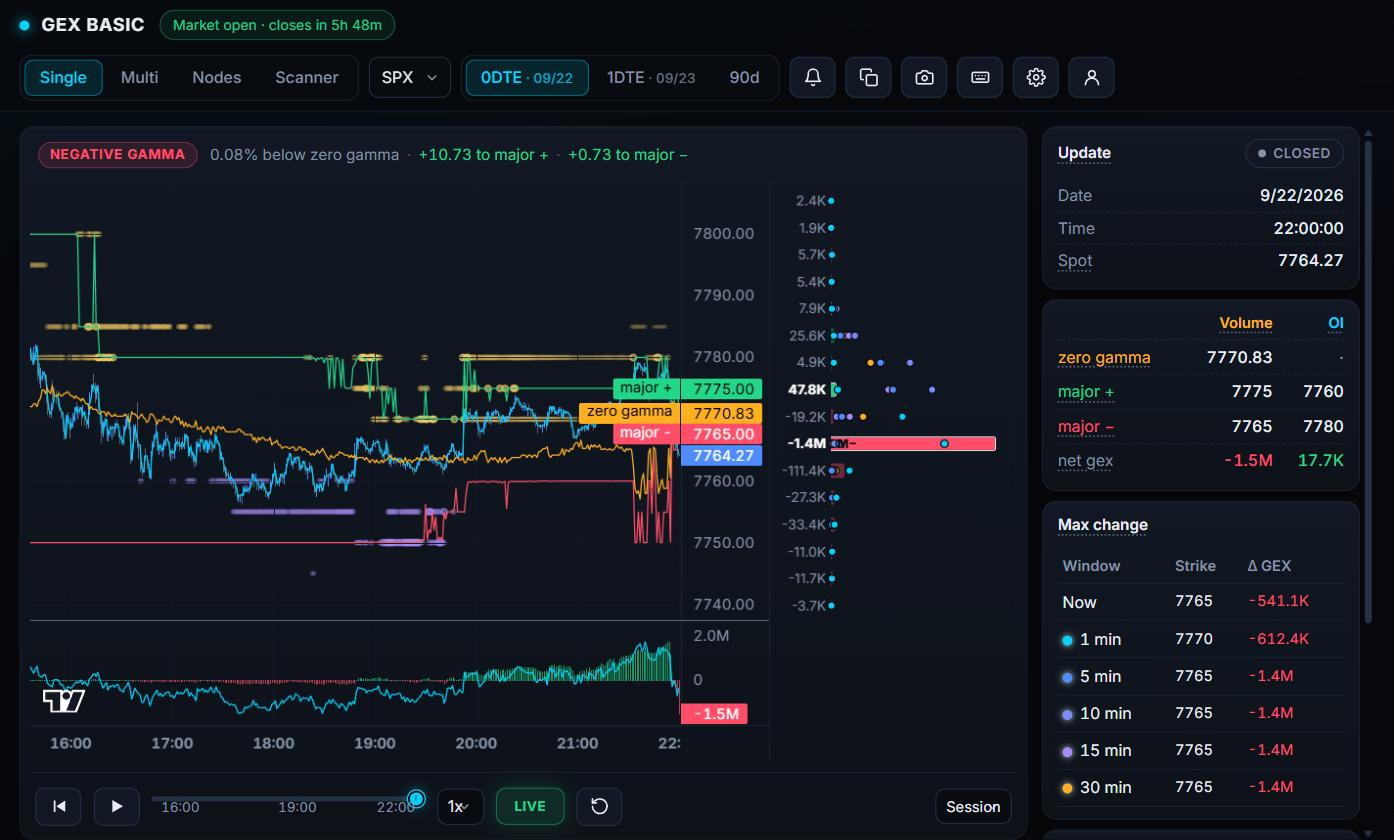Click the Market open status pill
The width and height of the screenshot is (1394, 840).
tap(277, 25)
